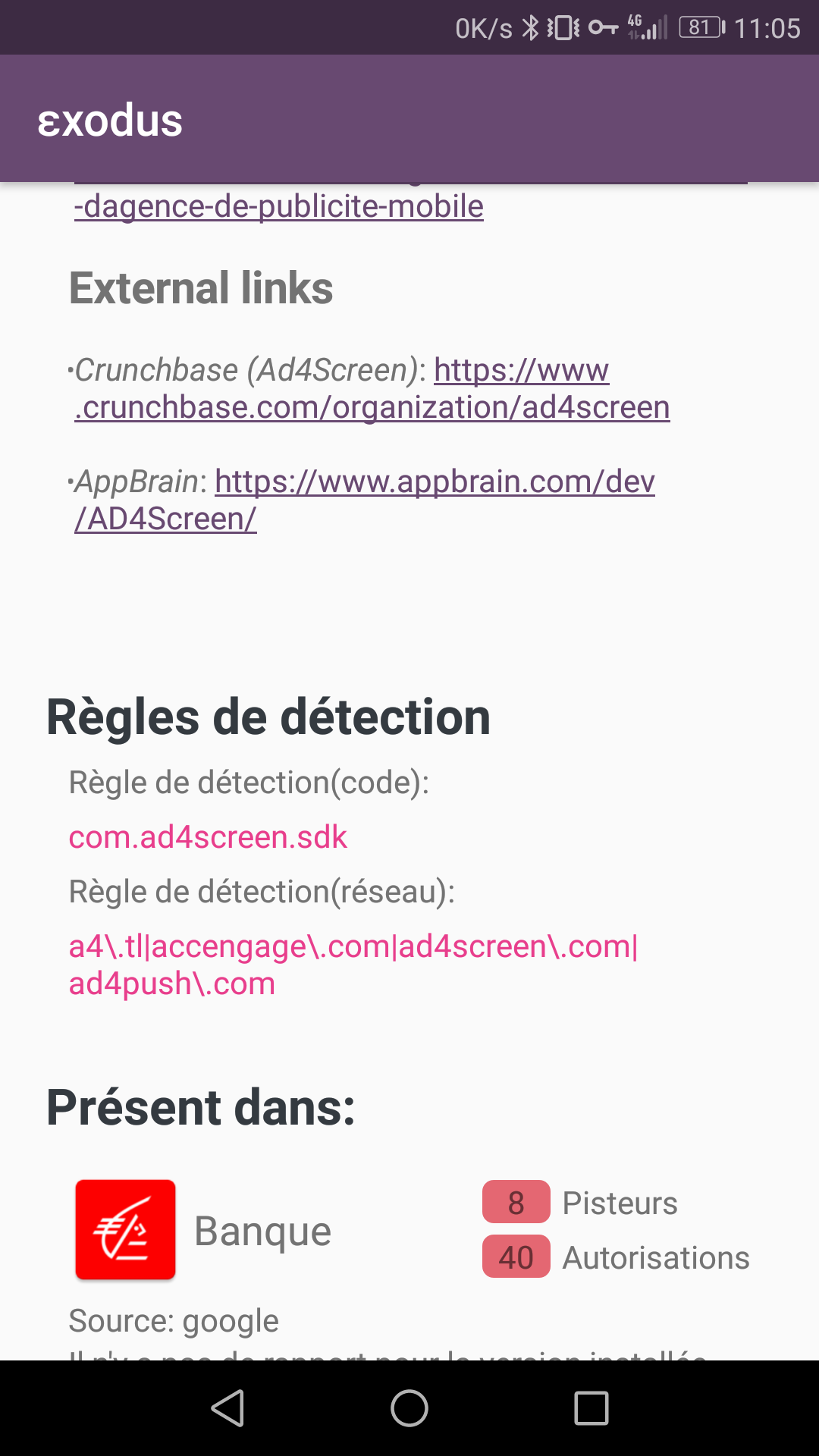The width and height of the screenshot is (819, 1456).
Task: Tap the com.ad4screen.sdk code rule
Action: click(208, 837)
